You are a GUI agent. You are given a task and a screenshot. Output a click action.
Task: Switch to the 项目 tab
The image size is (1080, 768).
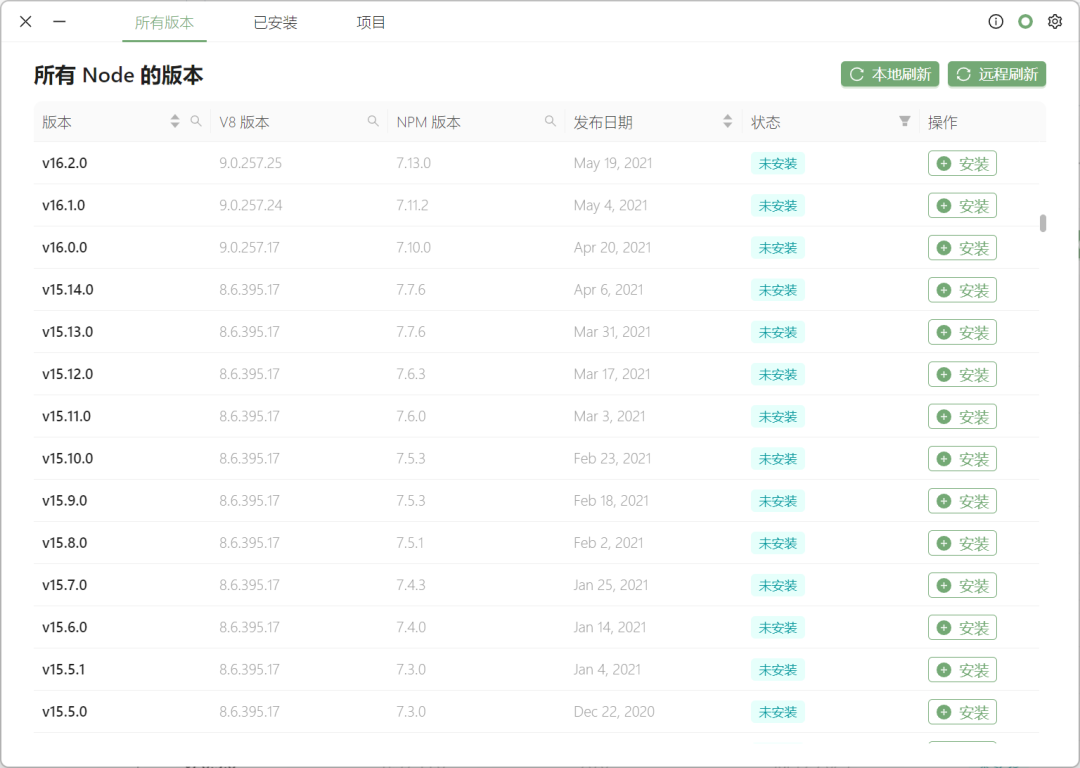371,23
